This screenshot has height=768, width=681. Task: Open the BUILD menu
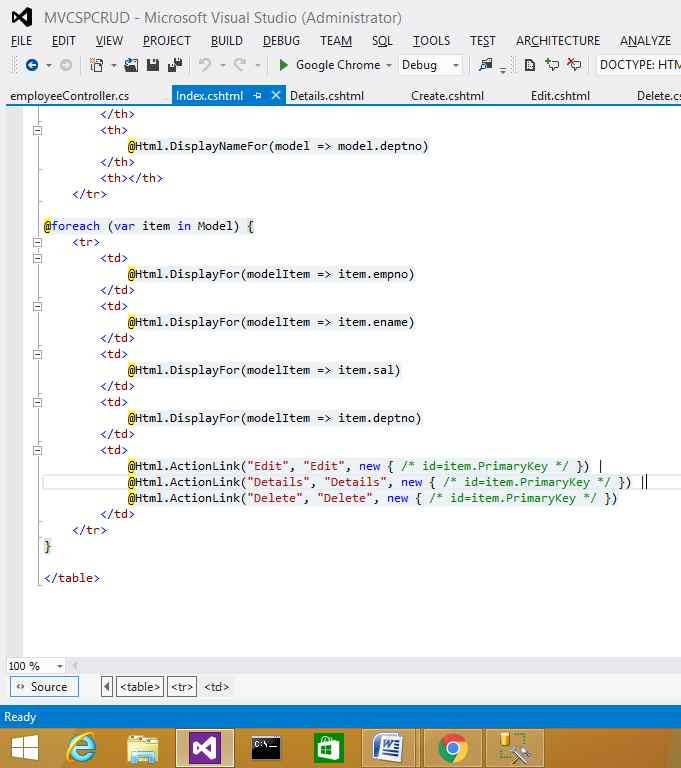point(226,41)
